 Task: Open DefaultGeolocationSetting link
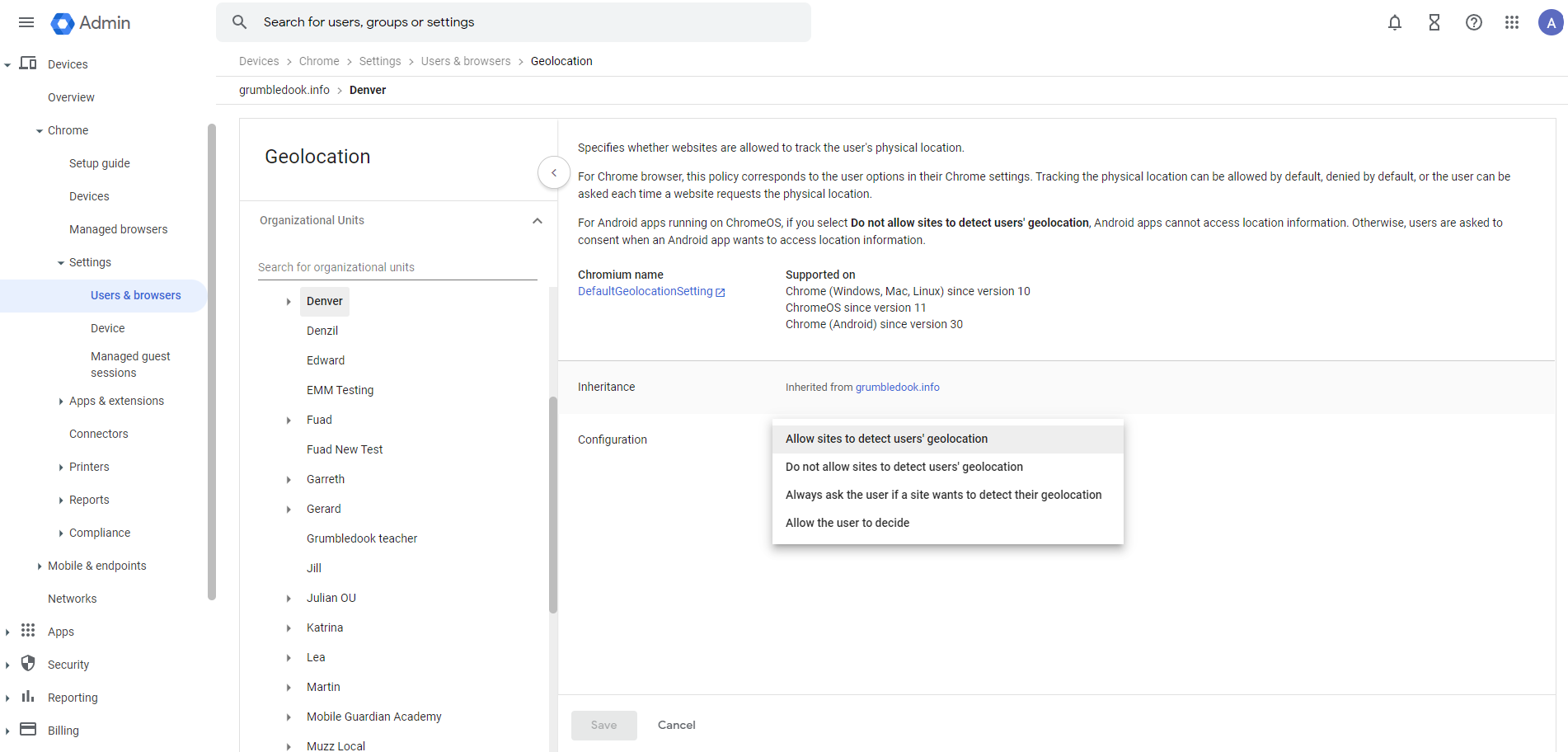645,291
